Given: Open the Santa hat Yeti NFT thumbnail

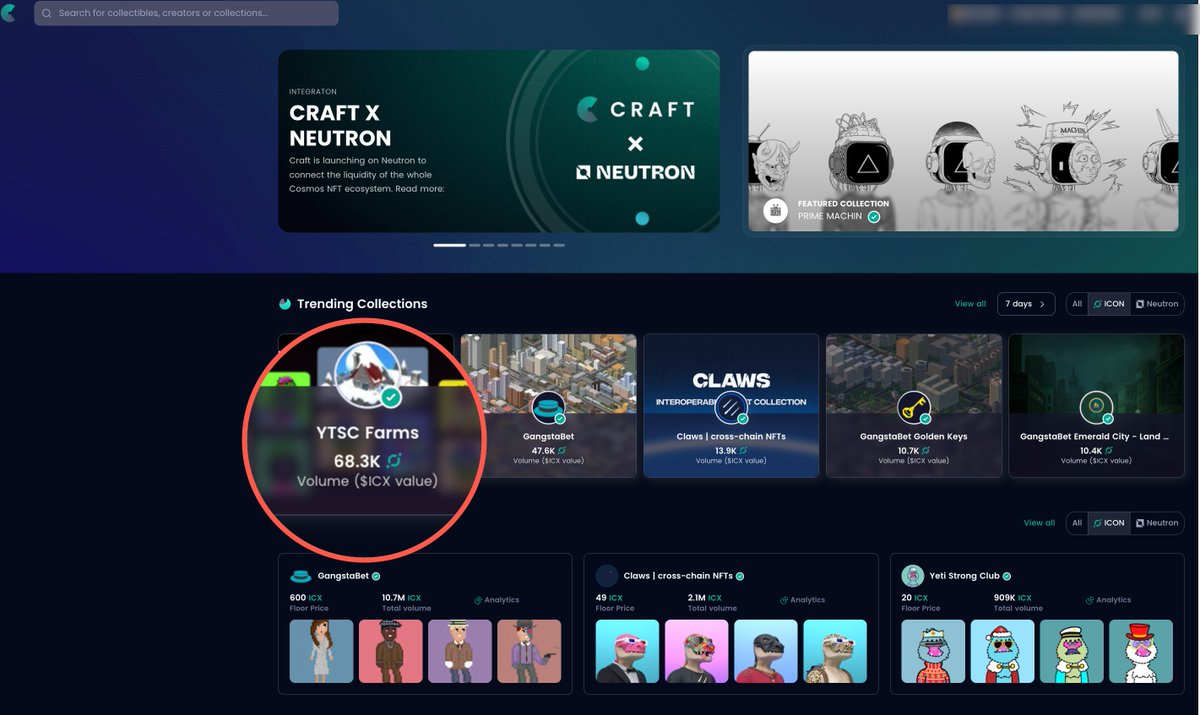Looking at the screenshot, I should (x=1002, y=651).
